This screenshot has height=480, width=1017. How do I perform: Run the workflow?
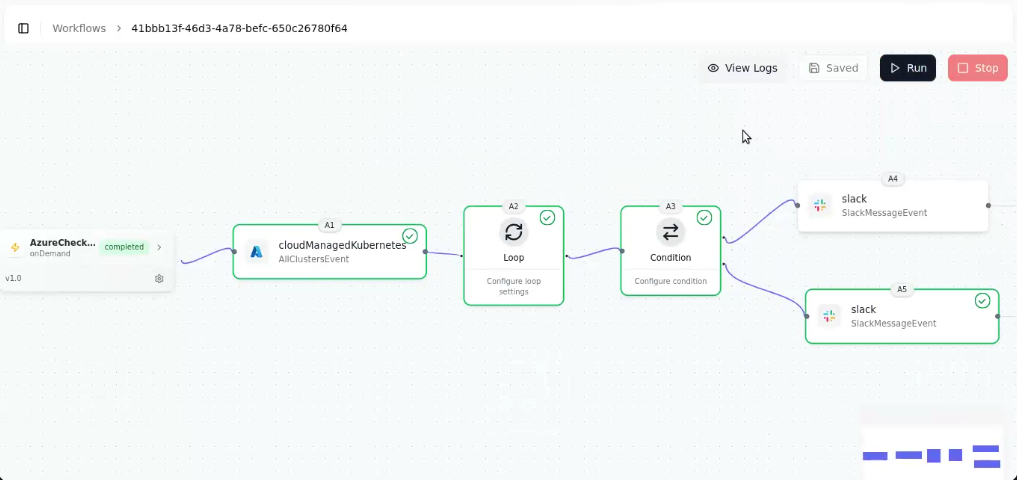[907, 68]
